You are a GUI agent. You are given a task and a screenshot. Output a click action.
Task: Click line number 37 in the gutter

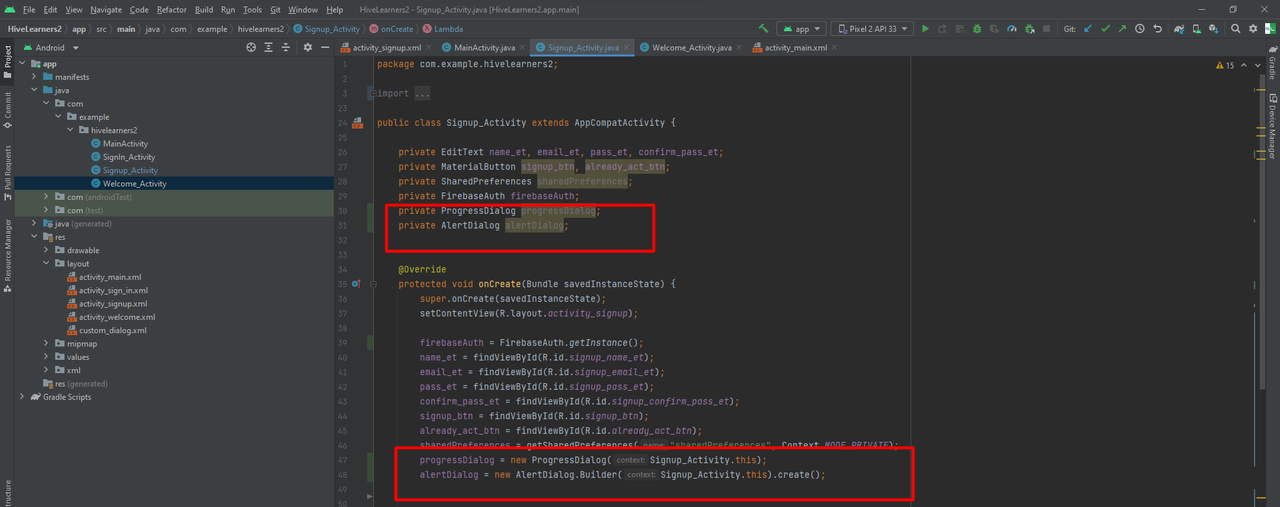[x=342, y=312]
